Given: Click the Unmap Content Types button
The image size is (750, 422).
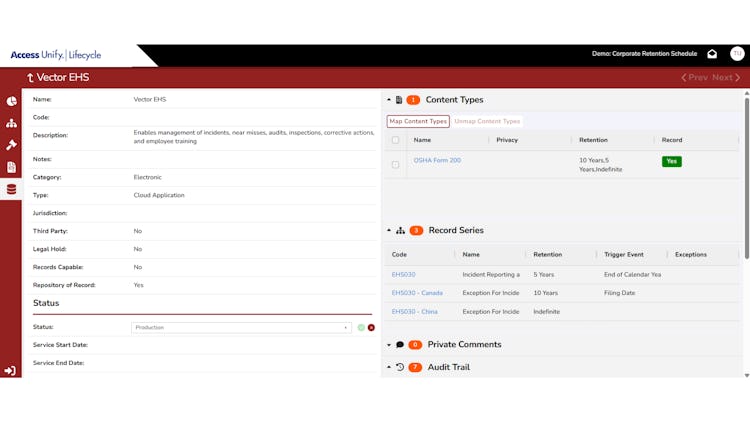Looking at the screenshot, I should tap(487, 122).
